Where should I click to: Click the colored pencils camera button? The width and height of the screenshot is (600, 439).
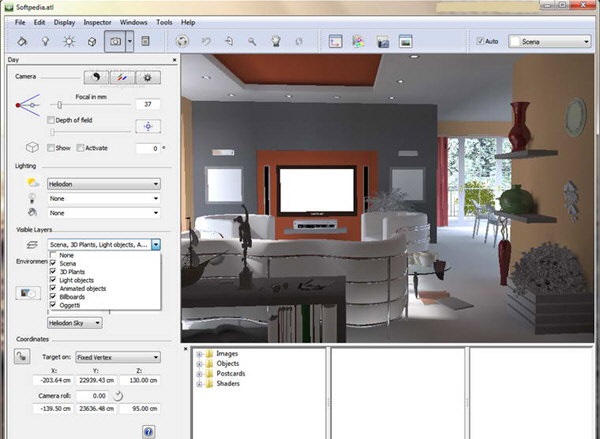(x=122, y=77)
